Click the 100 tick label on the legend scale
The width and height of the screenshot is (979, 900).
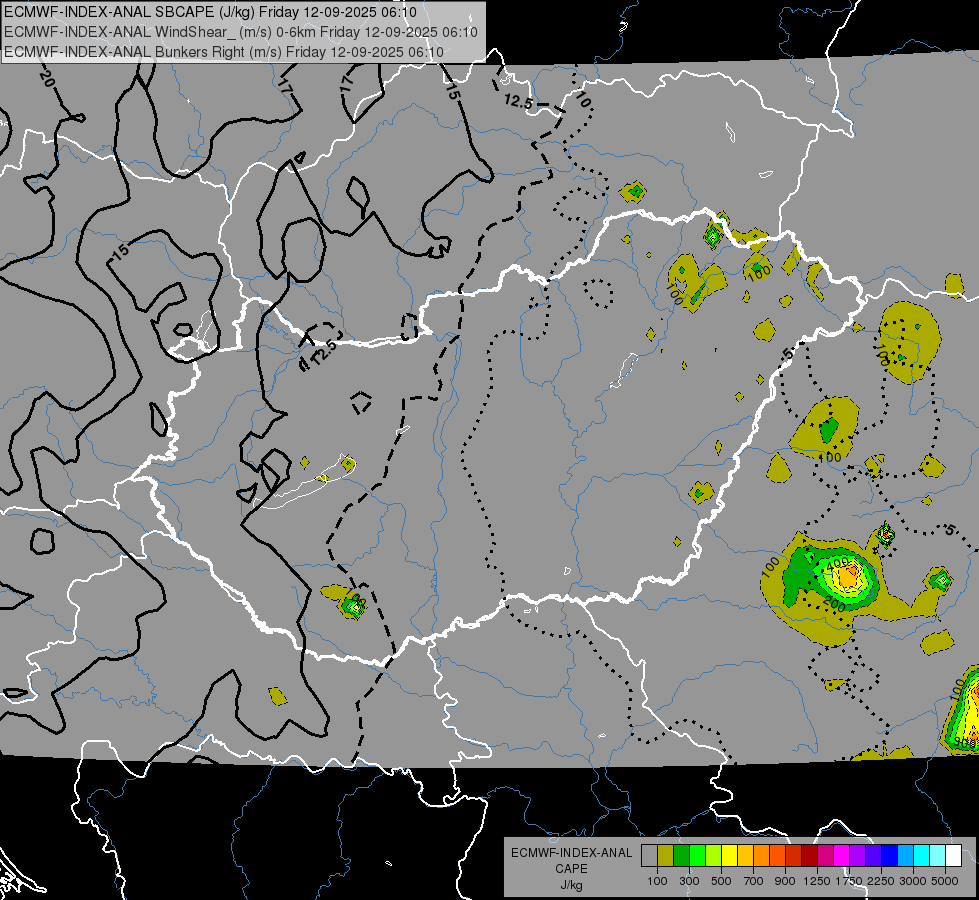(657, 881)
